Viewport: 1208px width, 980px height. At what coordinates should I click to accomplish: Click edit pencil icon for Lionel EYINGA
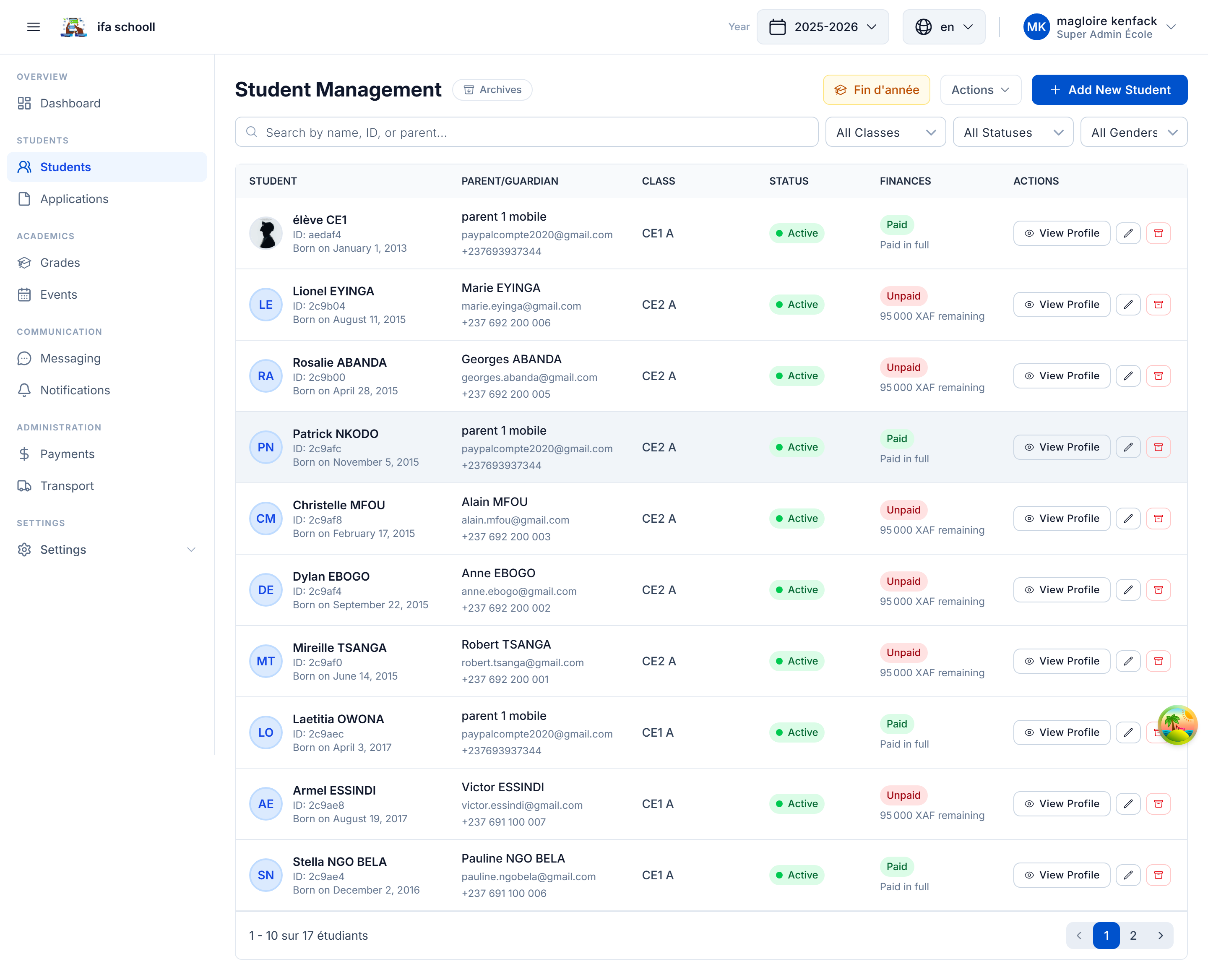1128,305
